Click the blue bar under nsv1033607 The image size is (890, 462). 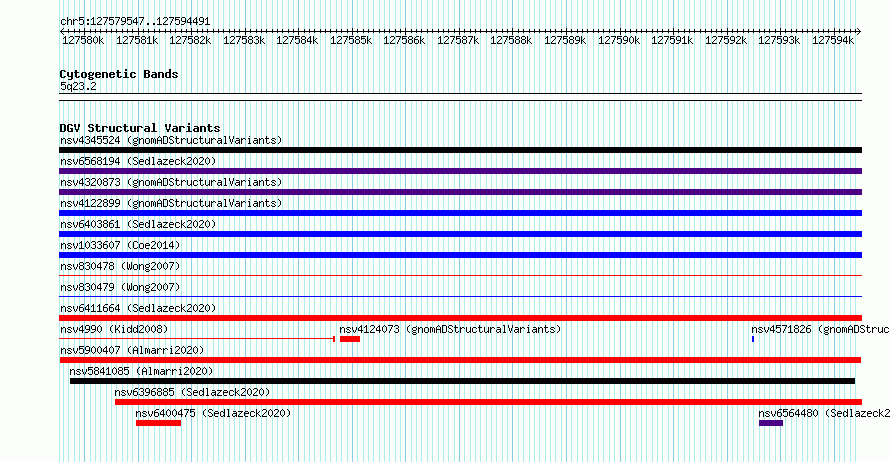tap(460, 255)
